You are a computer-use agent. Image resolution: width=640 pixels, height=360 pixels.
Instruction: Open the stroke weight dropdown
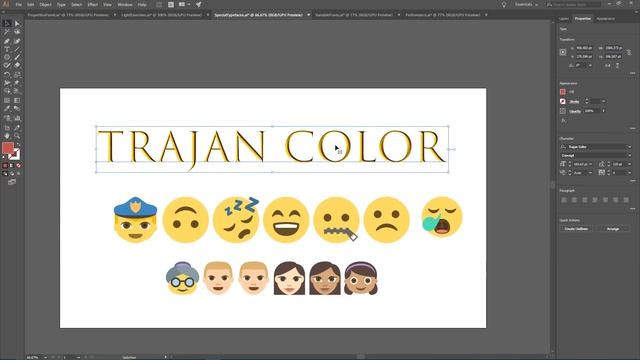[603, 101]
